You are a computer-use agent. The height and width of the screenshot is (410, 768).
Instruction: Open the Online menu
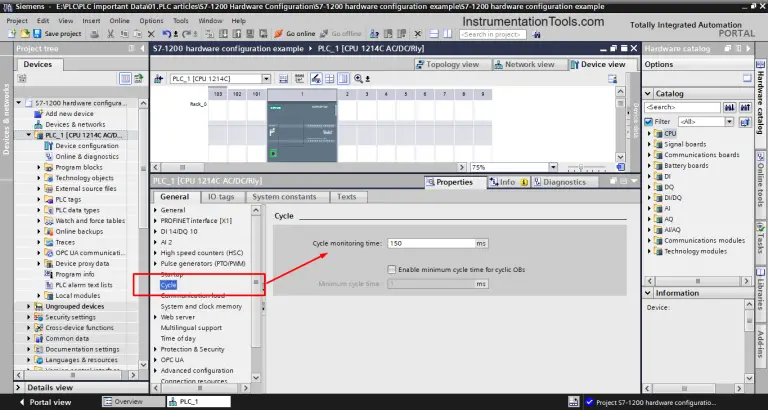click(x=120, y=21)
